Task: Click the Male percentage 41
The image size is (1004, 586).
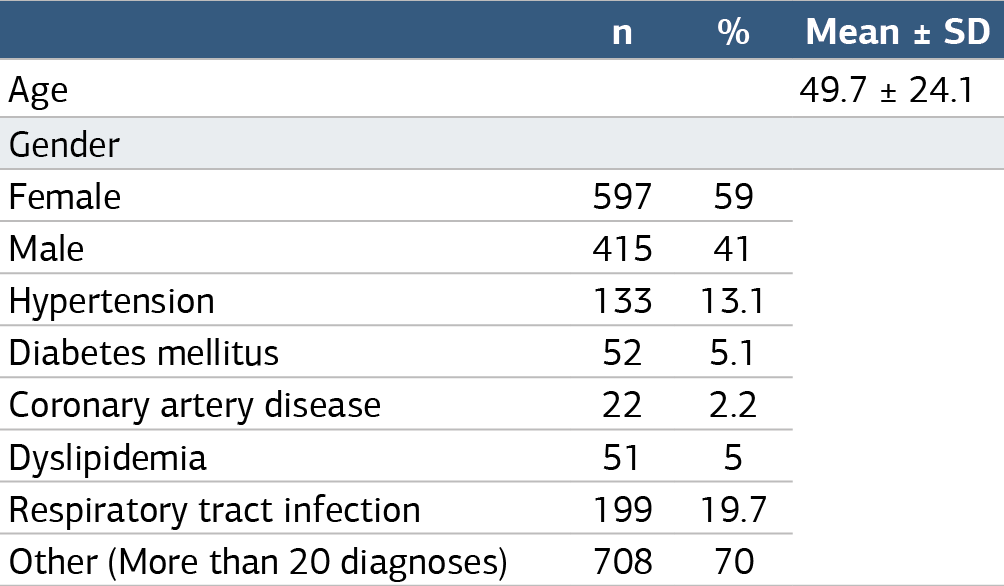Action: click(x=733, y=249)
